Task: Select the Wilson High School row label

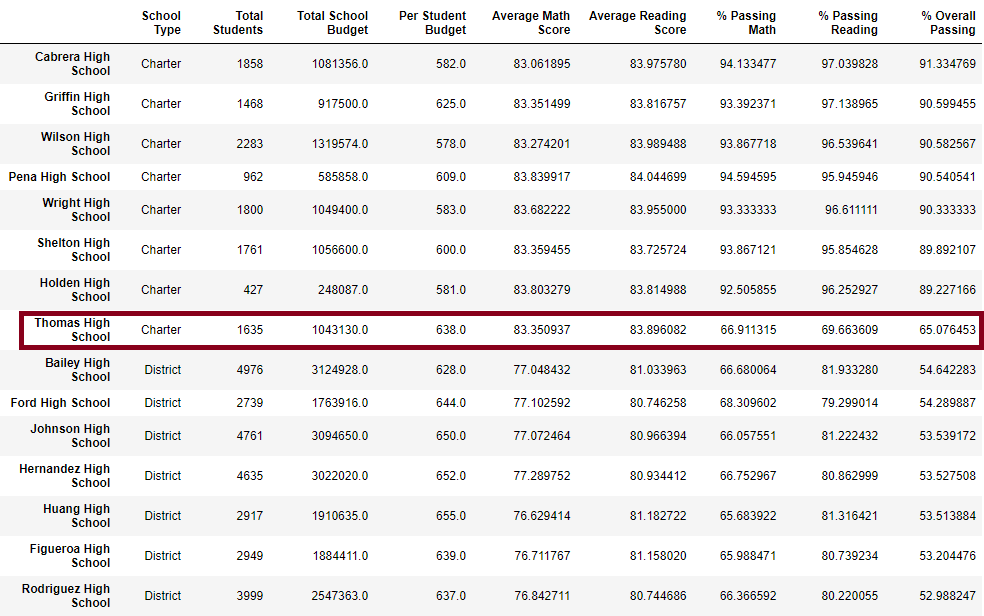Action: [75, 144]
